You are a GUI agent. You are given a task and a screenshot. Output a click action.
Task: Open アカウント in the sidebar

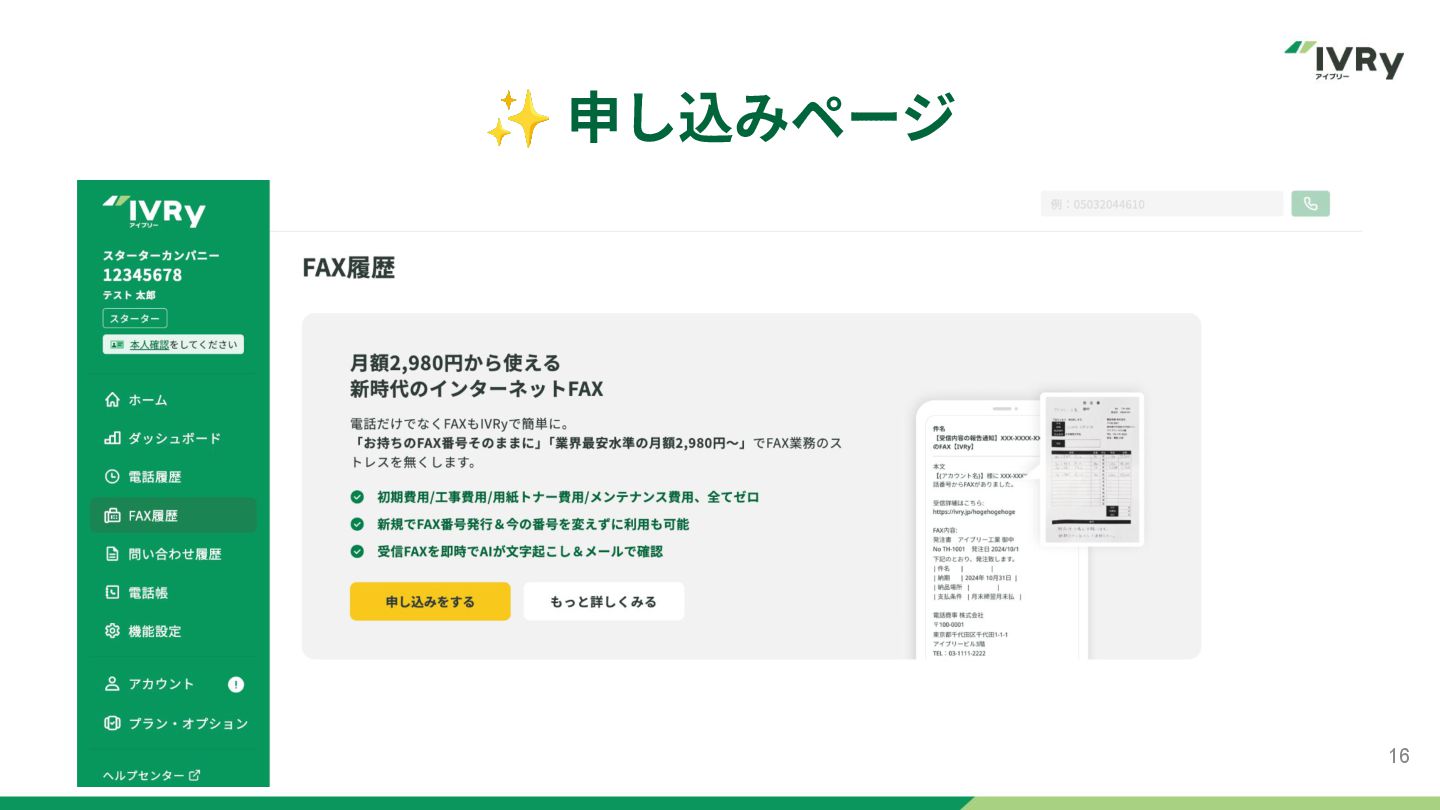point(173,684)
